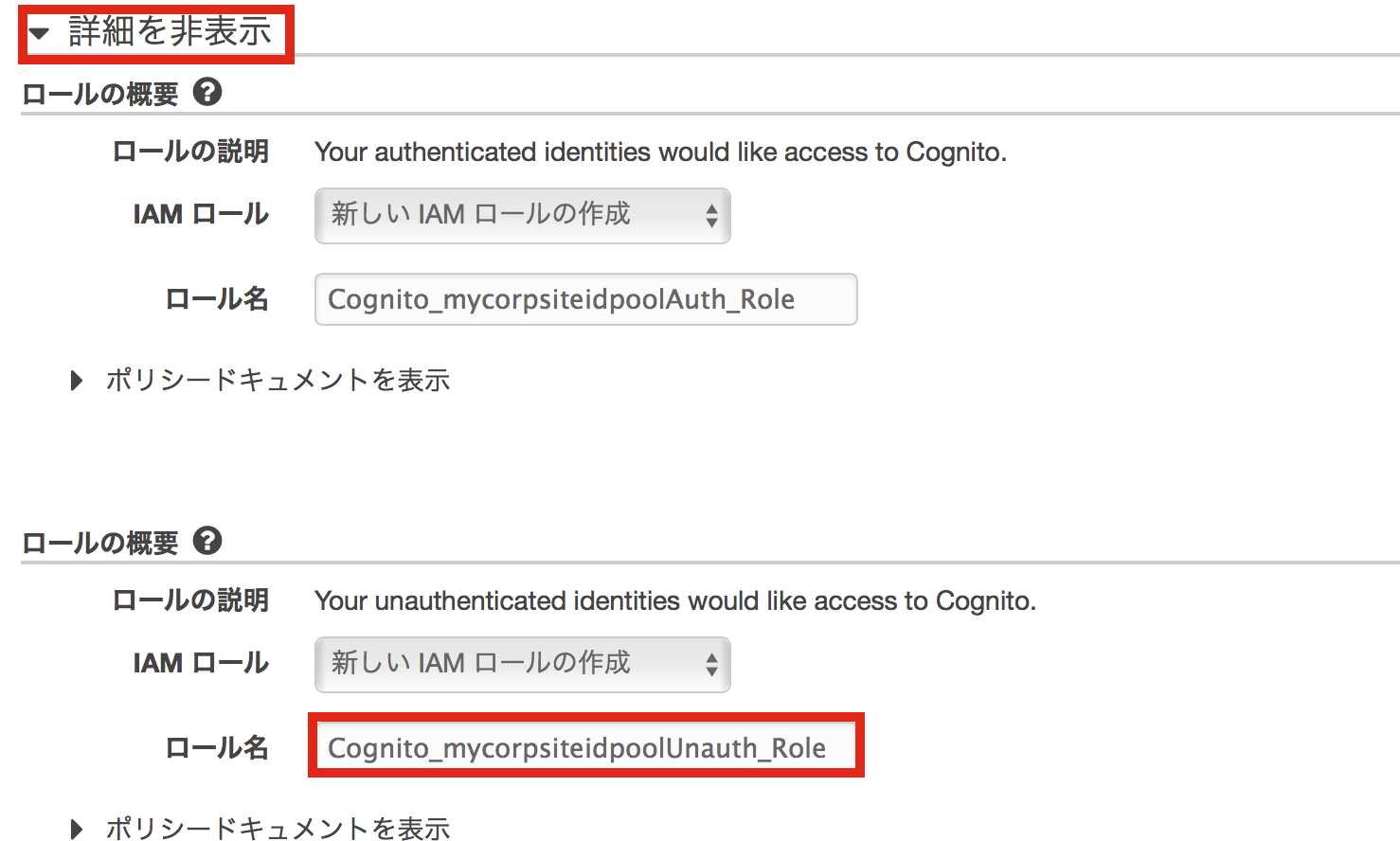
Task: Click up-down arrows on authenticated IAM ロール select
Action: pyautogui.click(x=711, y=216)
